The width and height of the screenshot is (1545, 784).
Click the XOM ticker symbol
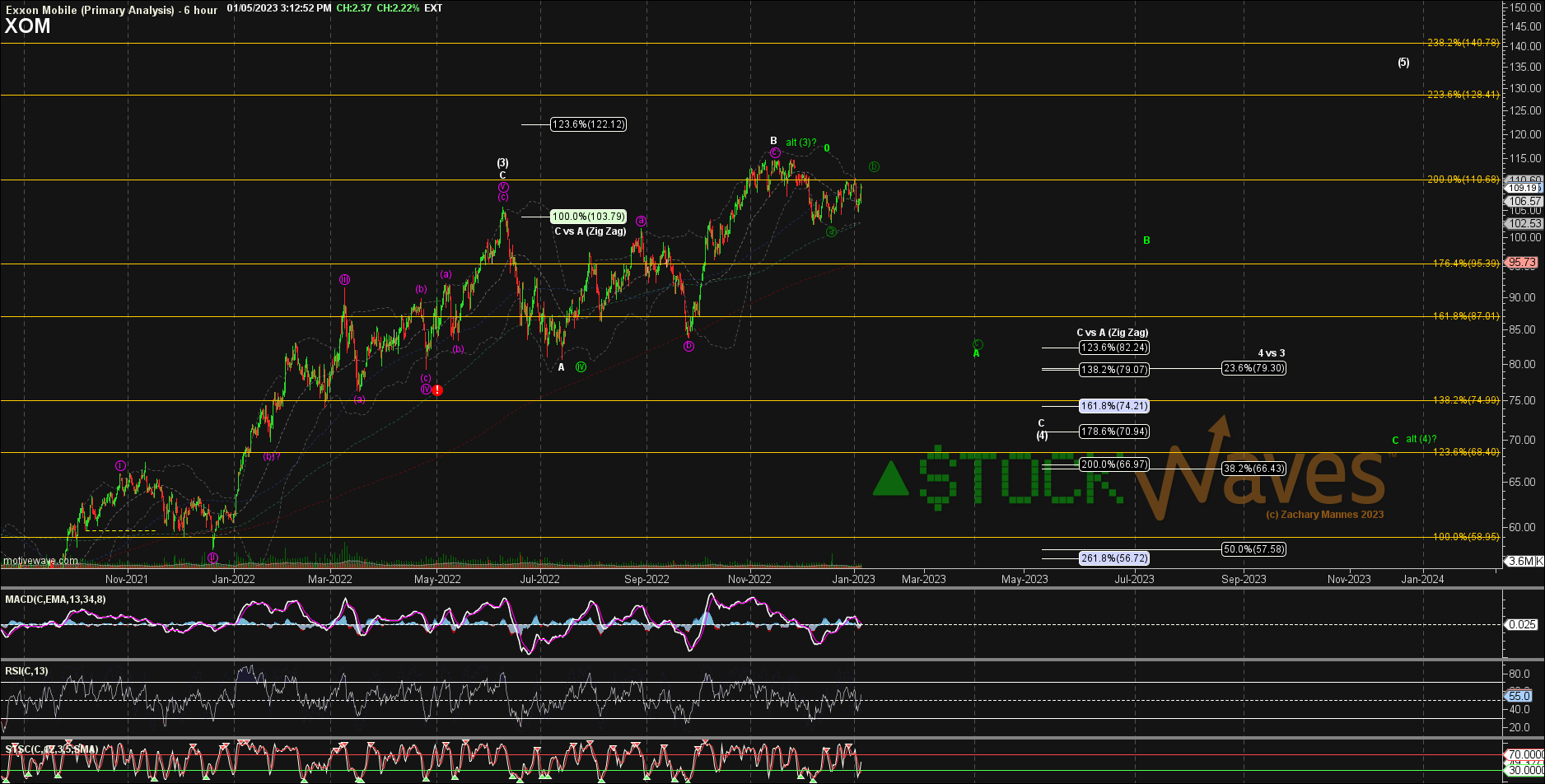27,26
